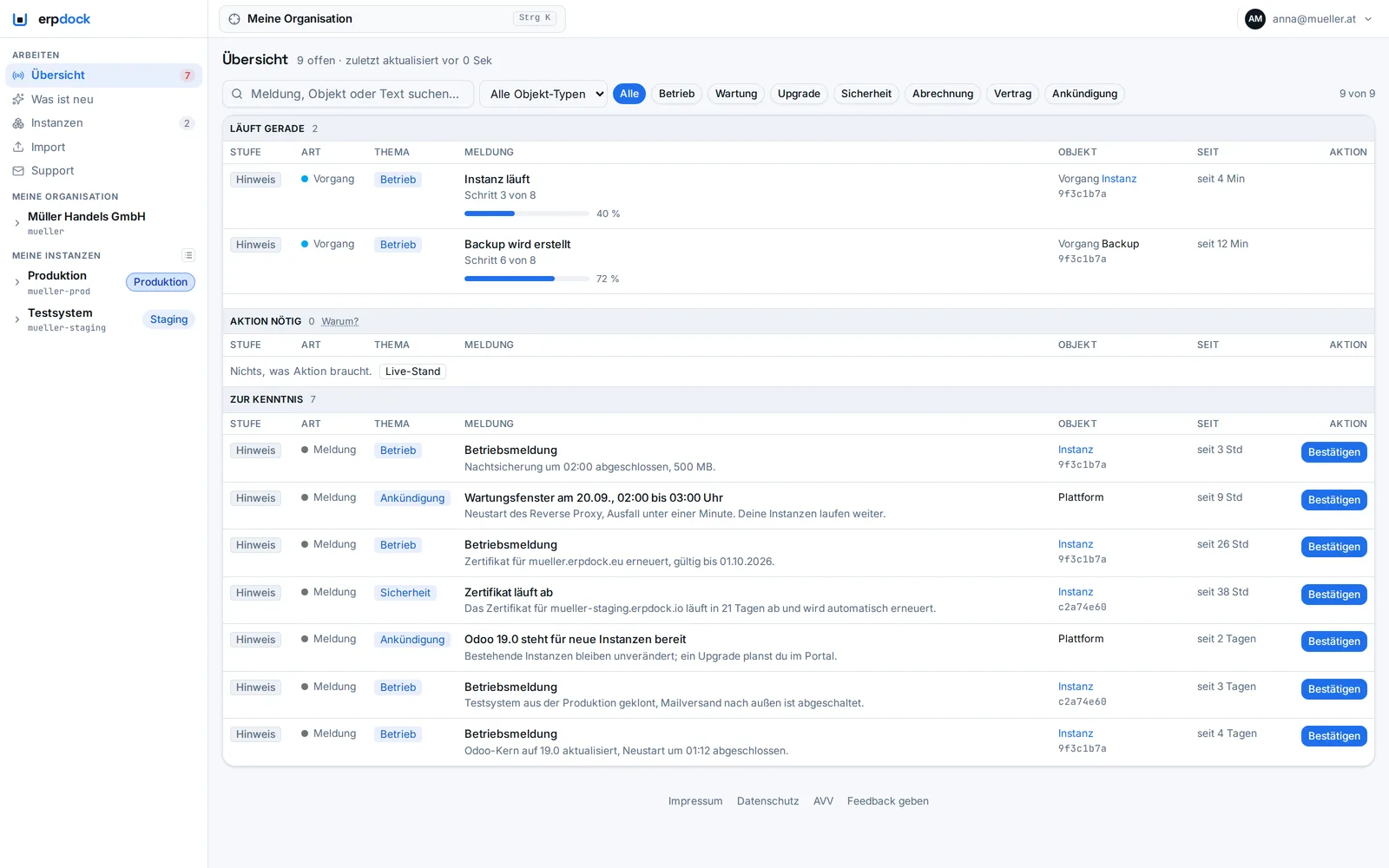Confirm the Zertifikat läuft ab message
This screenshot has width=1389, height=868.
[1333, 595]
